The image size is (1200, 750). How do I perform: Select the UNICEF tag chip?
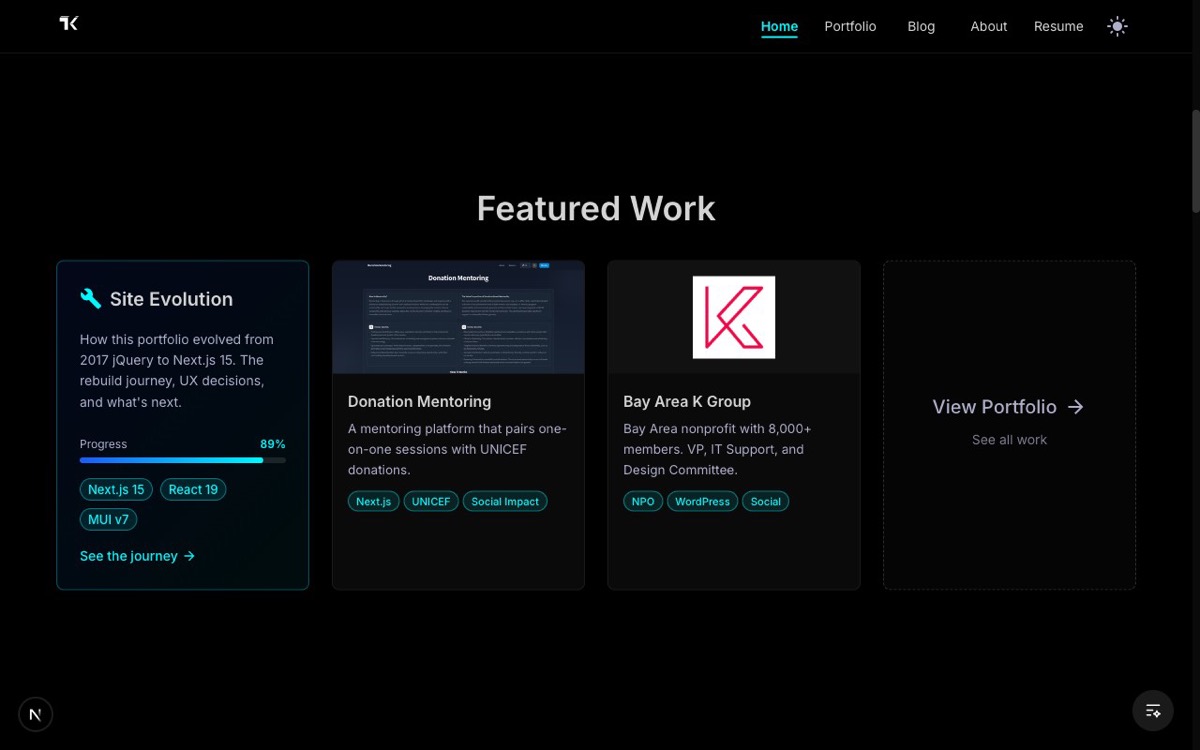[431, 502]
